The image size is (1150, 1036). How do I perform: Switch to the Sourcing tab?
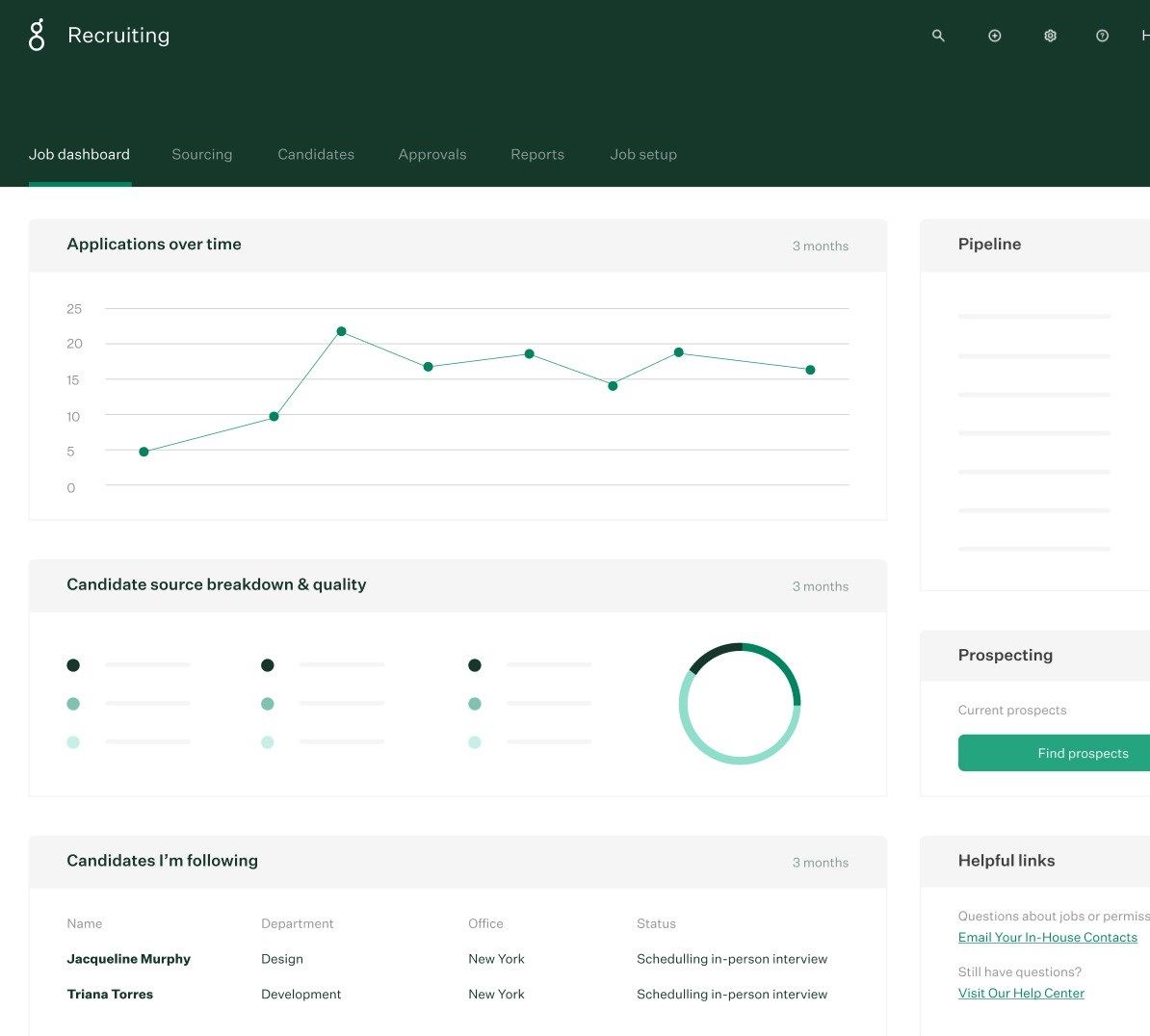click(x=201, y=155)
